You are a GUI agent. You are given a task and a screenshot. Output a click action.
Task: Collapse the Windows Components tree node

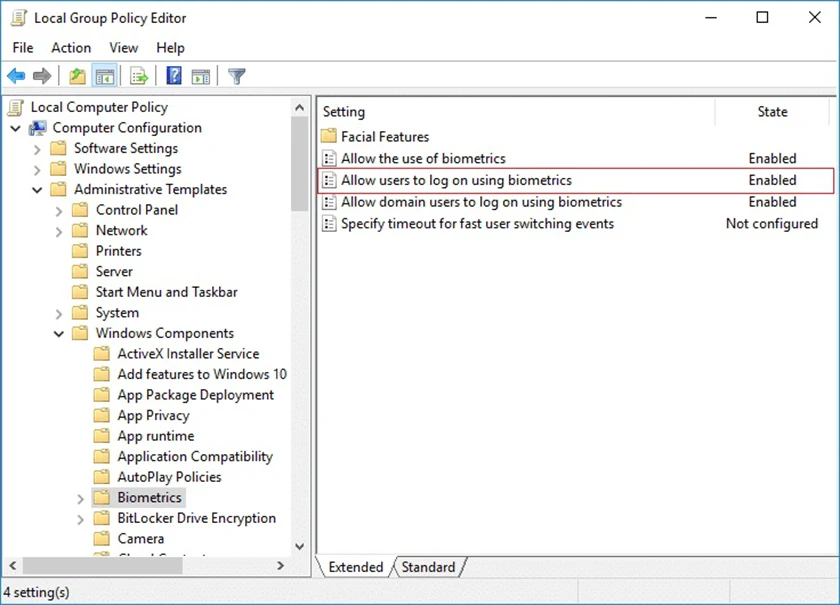(58, 334)
